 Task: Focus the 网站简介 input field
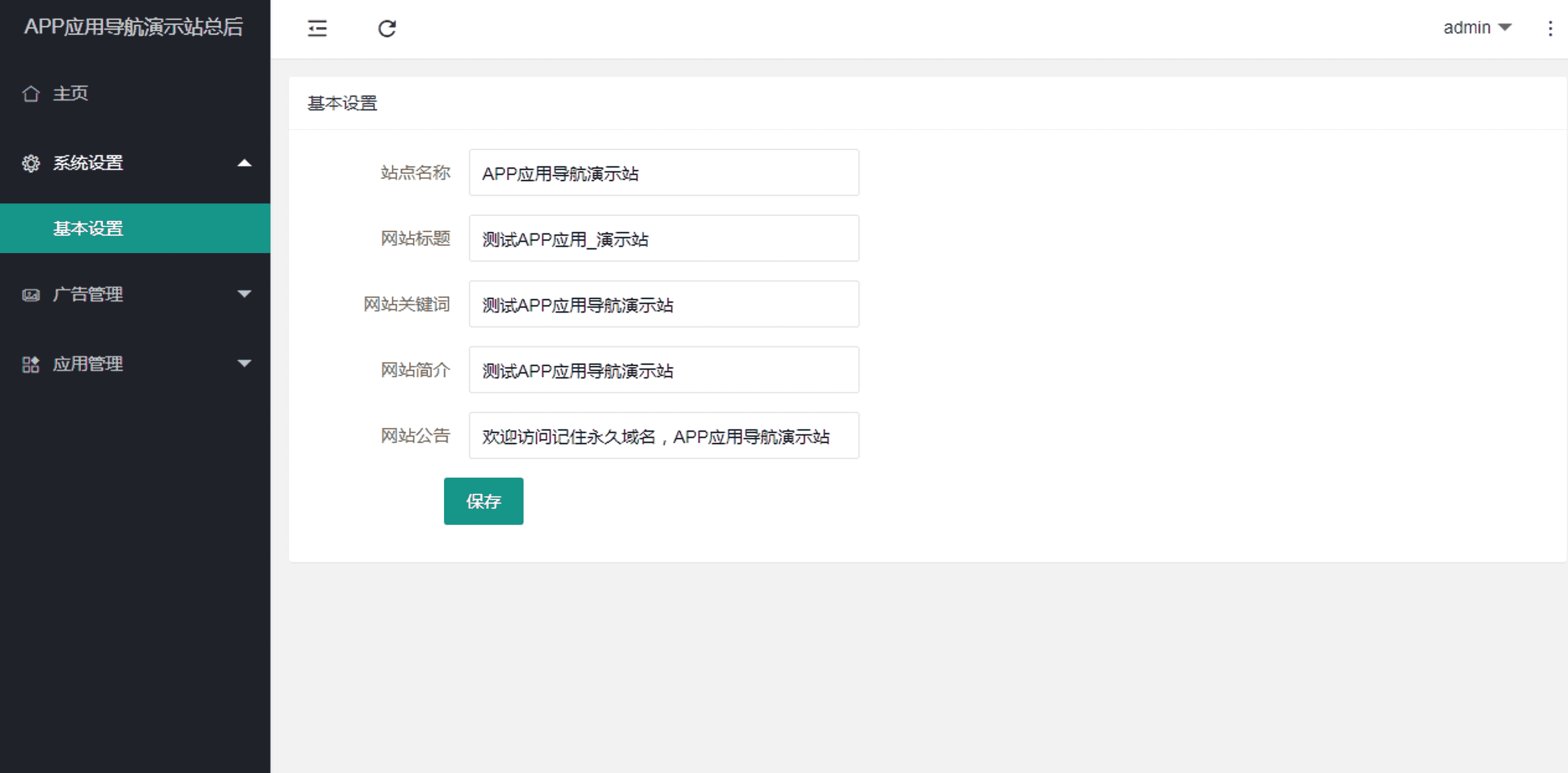coord(664,370)
